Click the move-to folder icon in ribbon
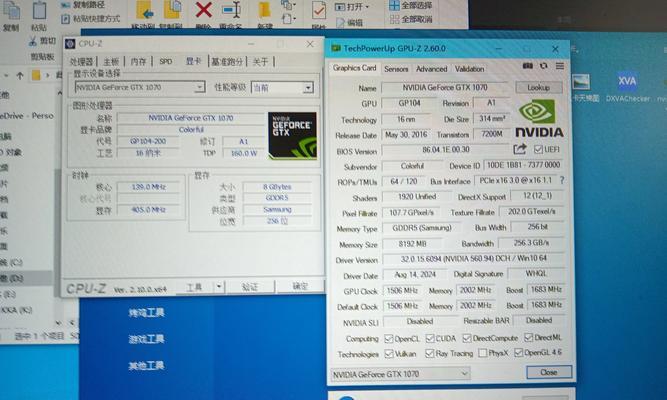This screenshot has width=667, height=400. [x=145, y=10]
